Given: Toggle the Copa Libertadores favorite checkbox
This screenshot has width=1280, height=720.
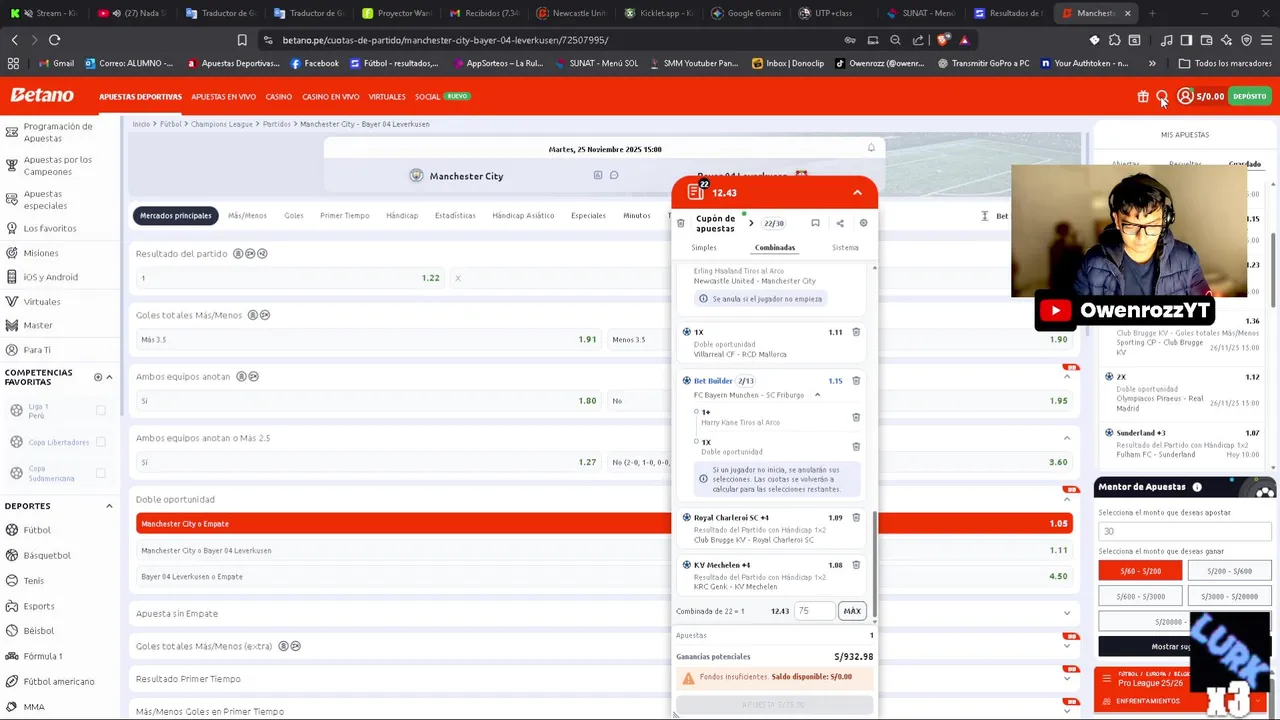Looking at the screenshot, I should pyautogui.click(x=101, y=442).
